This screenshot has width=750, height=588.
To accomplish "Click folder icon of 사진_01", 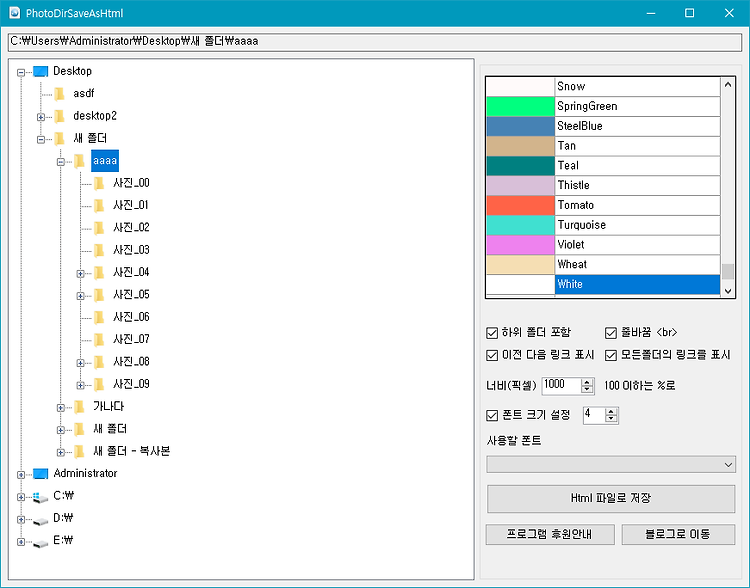I will tap(99, 206).
